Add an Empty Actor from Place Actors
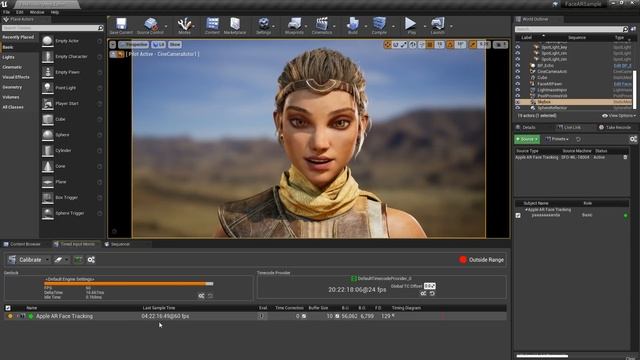 pyautogui.click(x=48, y=41)
